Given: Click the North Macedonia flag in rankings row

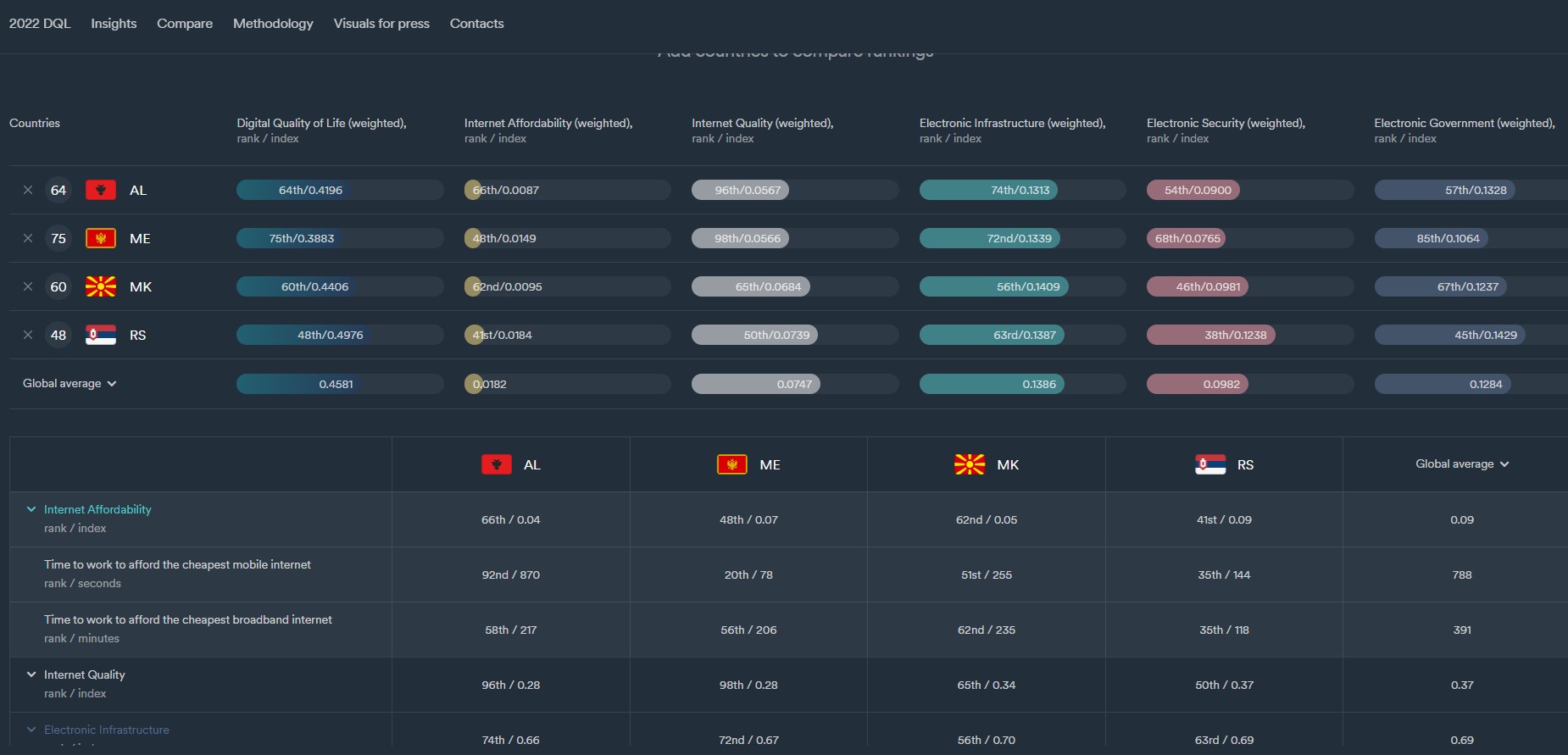Looking at the screenshot, I should pos(101,286).
